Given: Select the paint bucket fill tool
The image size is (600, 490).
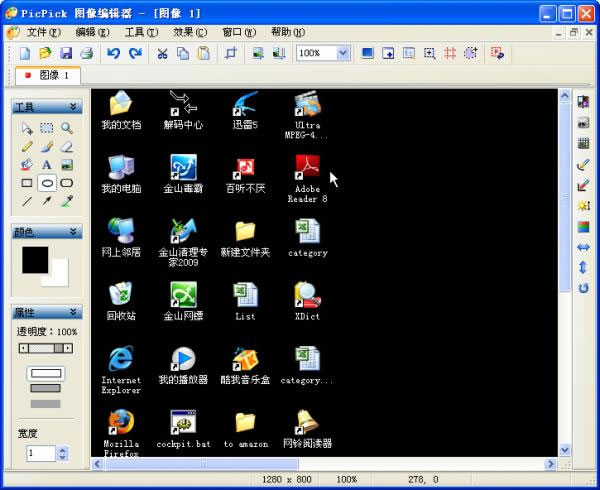Looking at the screenshot, I should [27, 165].
